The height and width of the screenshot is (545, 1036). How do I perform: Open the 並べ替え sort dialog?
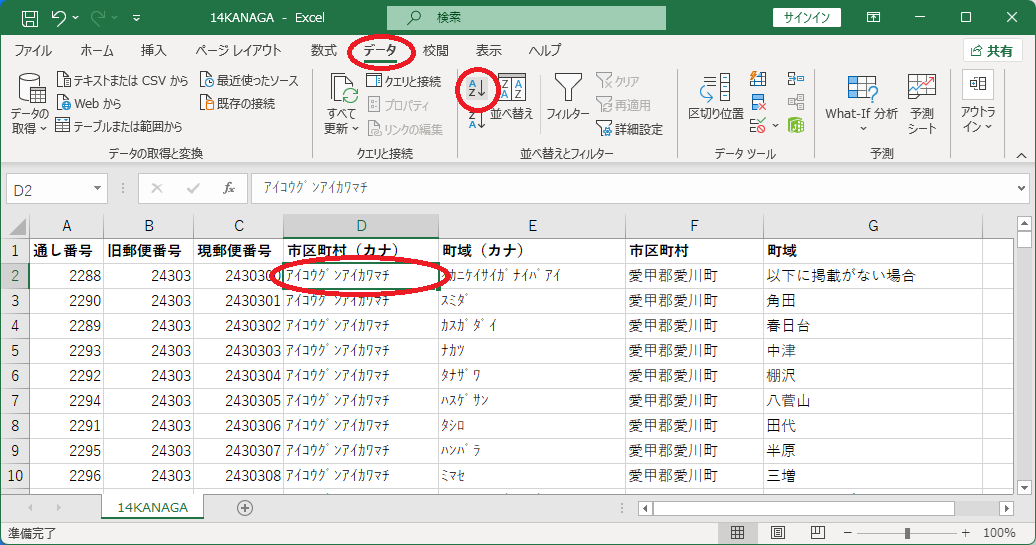(x=511, y=97)
